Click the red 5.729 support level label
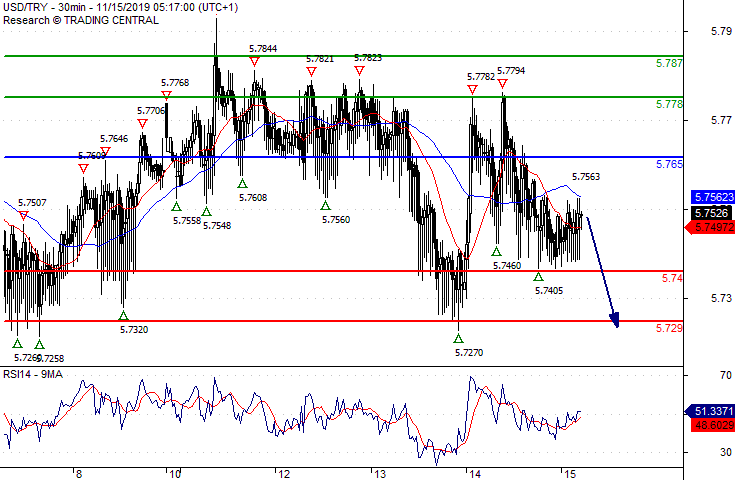 point(669,328)
